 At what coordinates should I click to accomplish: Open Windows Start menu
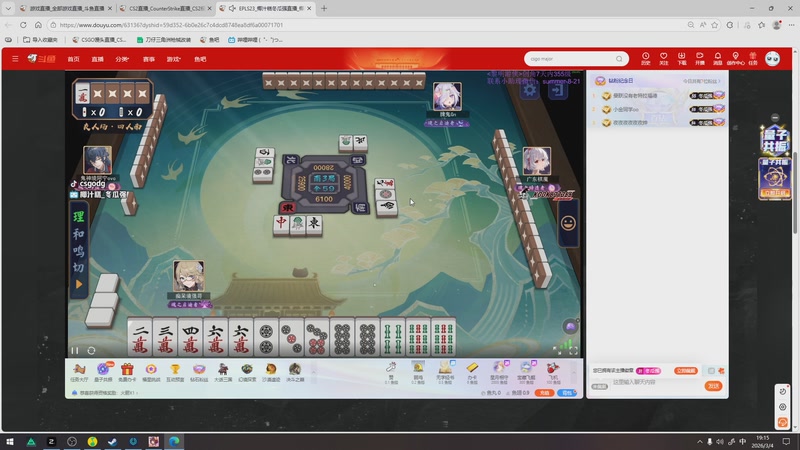(x=10, y=441)
